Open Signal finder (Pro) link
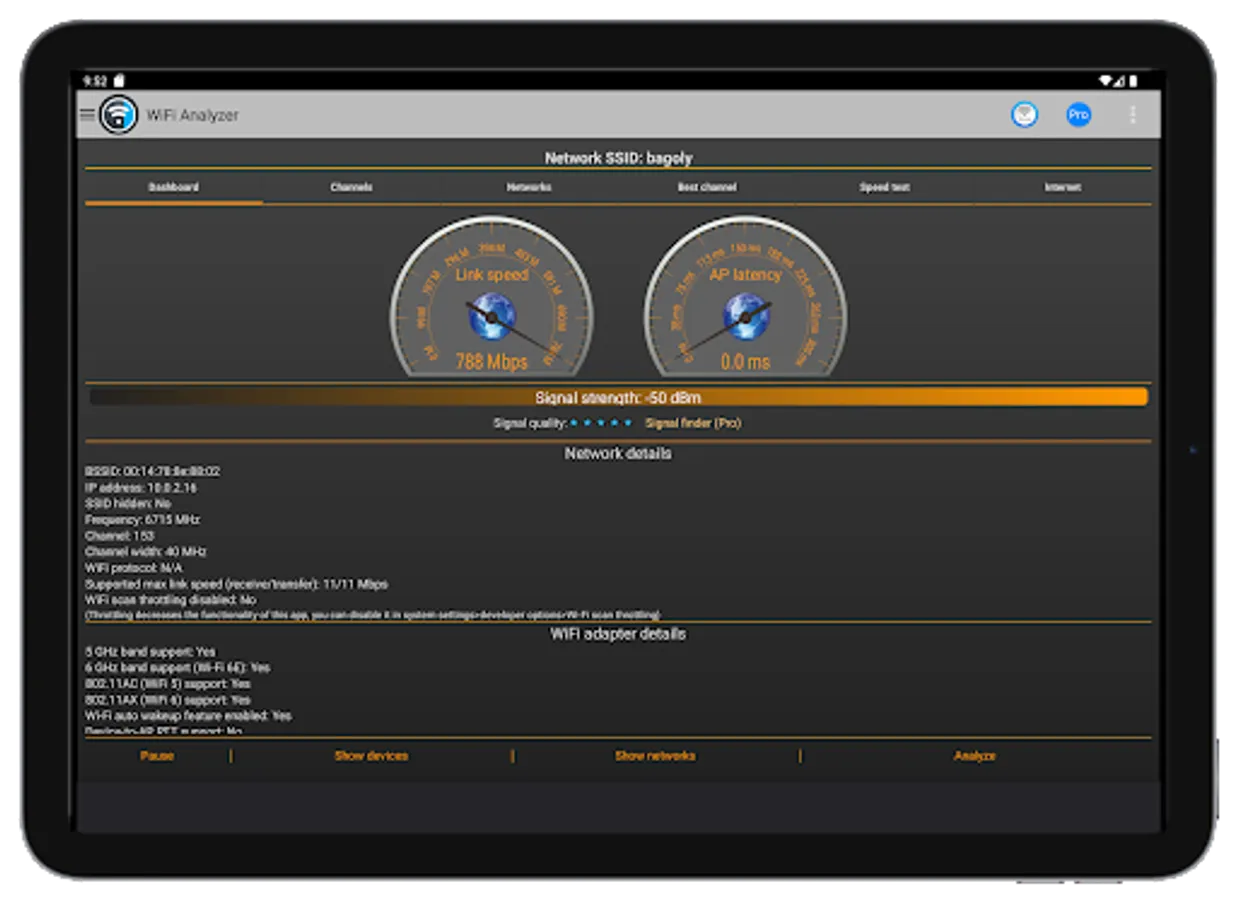Viewport: 1235px width, 900px height. [693, 423]
